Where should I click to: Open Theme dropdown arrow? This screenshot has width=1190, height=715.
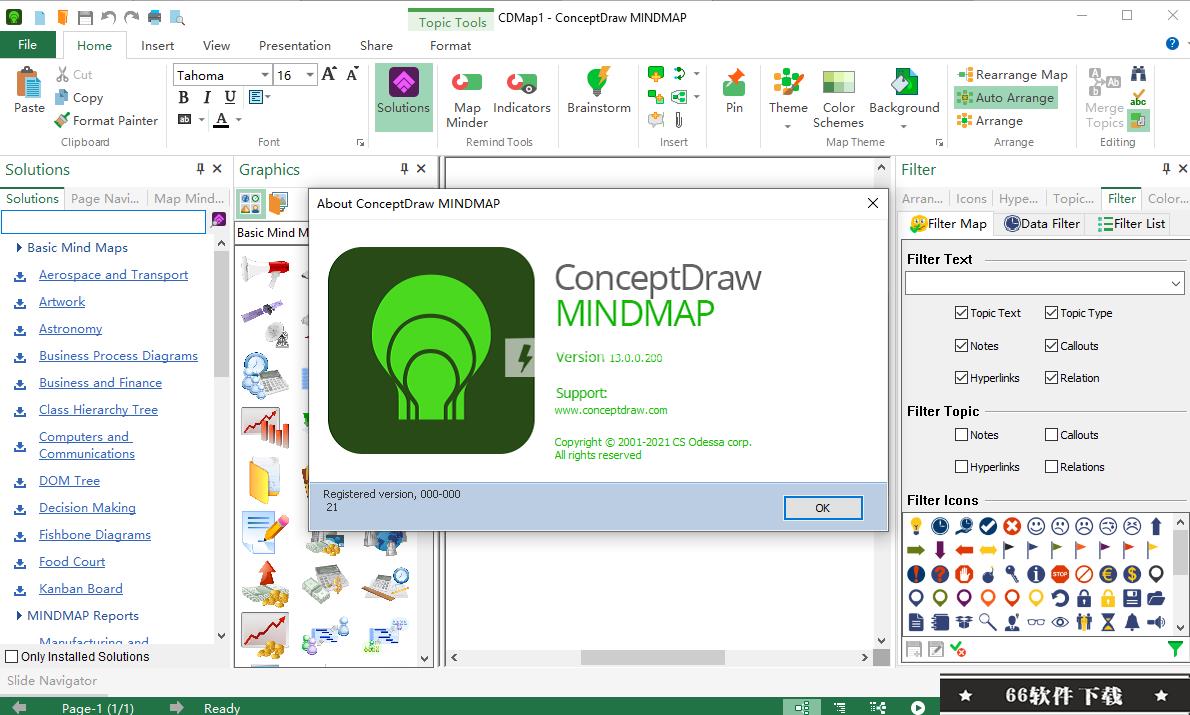(788, 126)
